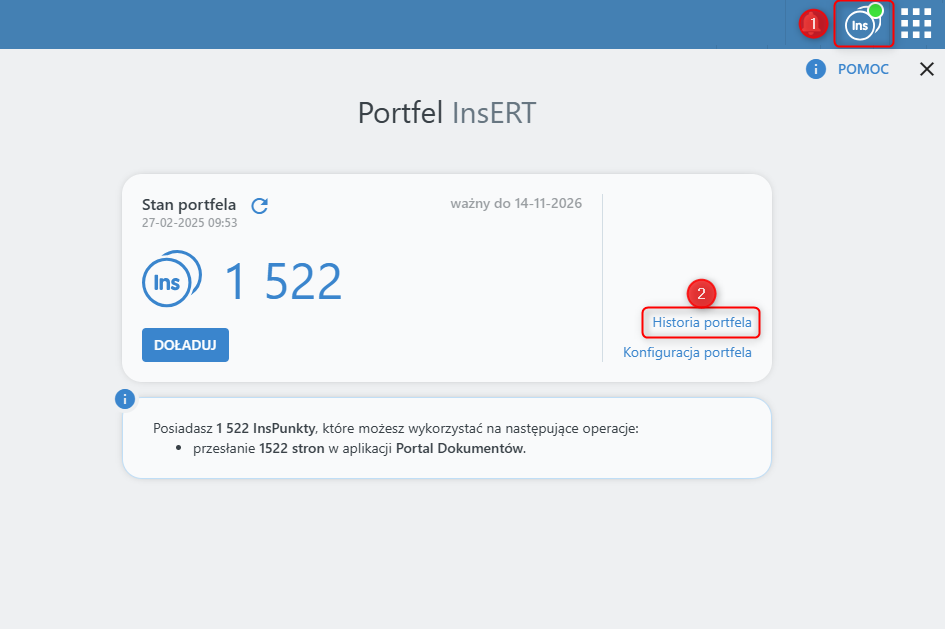This screenshot has height=629, width=945.
Task: Click the large Ins coin logo
Action: click(x=172, y=278)
